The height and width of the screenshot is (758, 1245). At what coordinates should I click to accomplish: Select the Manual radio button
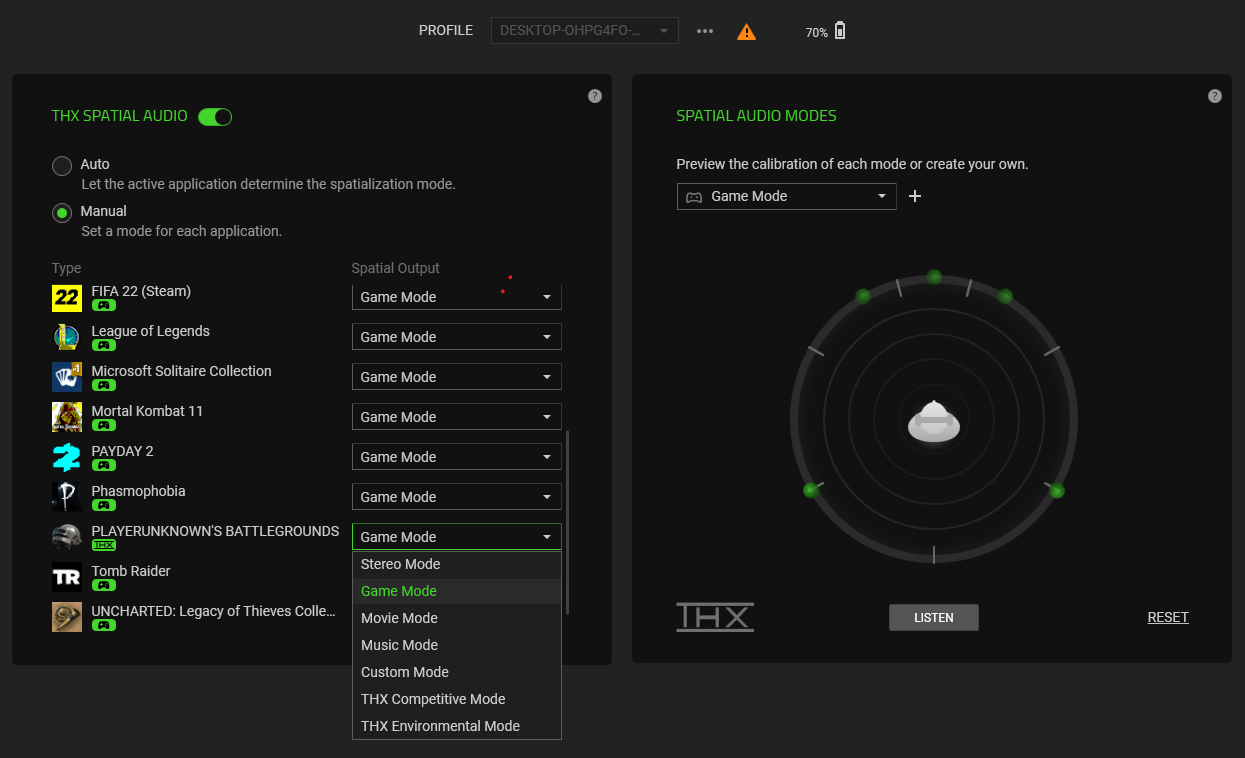tap(62, 213)
